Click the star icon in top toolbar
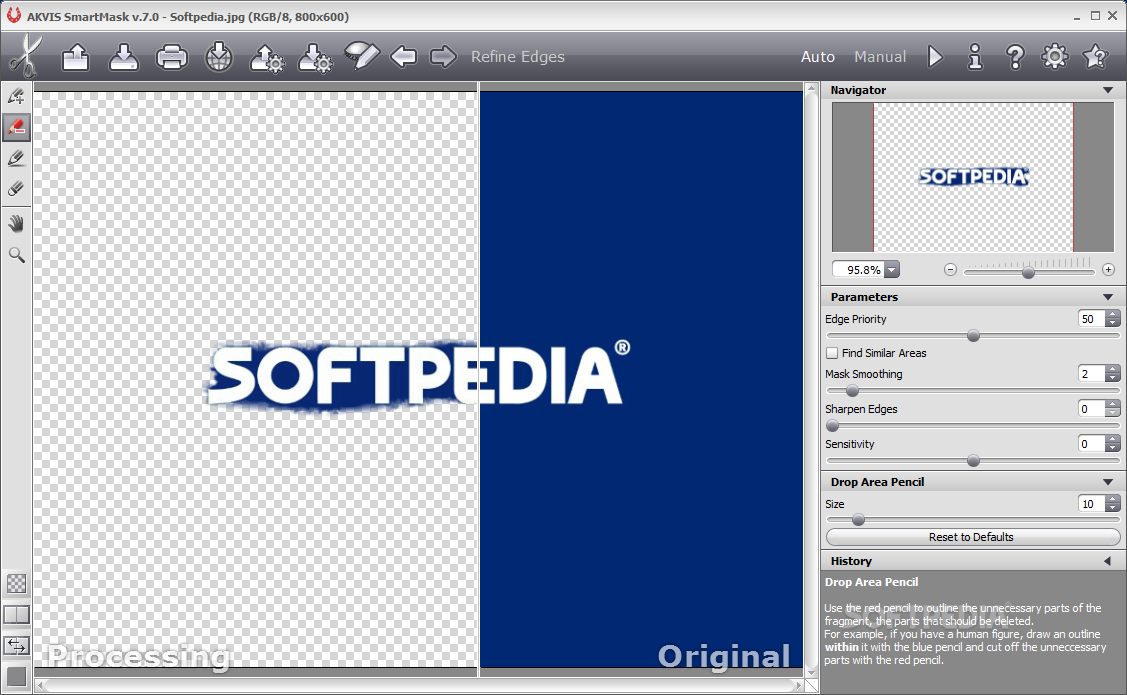The height and width of the screenshot is (695, 1127). pyautogui.click(x=1095, y=56)
